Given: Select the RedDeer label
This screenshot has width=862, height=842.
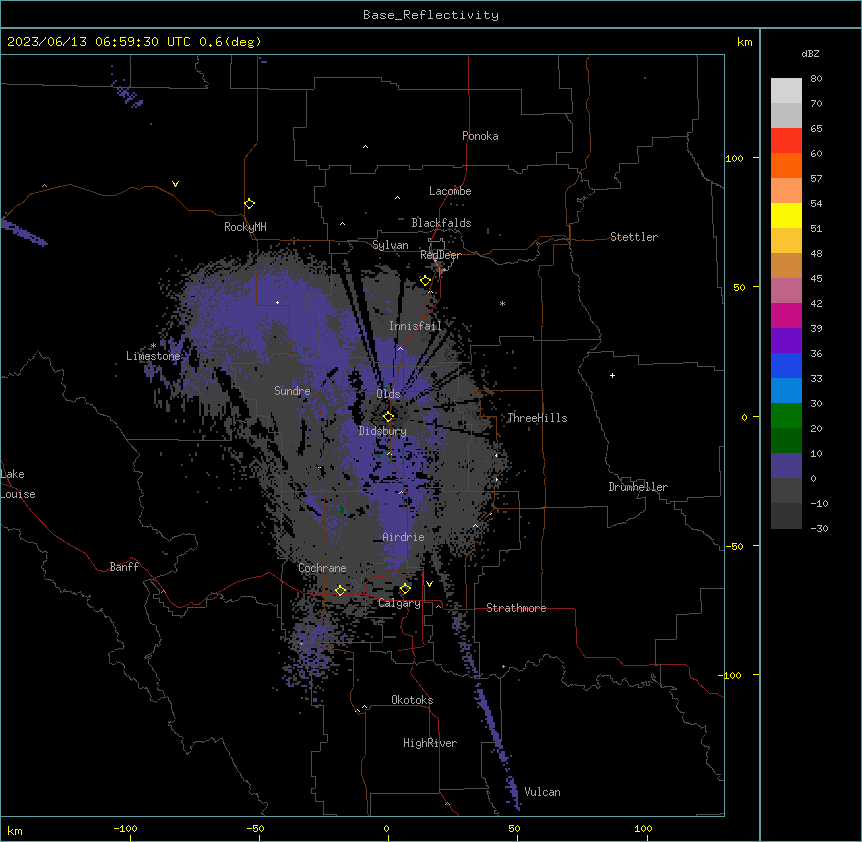Looking at the screenshot, I should point(440,255).
